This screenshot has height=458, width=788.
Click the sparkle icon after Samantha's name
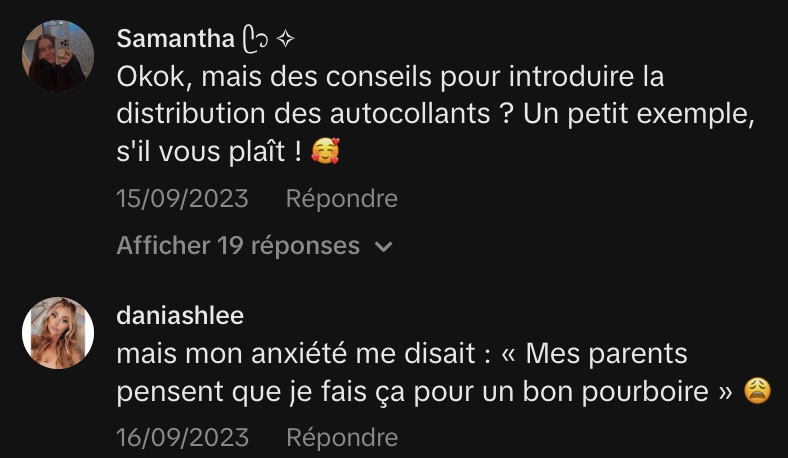pyautogui.click(x=285, y=40)
